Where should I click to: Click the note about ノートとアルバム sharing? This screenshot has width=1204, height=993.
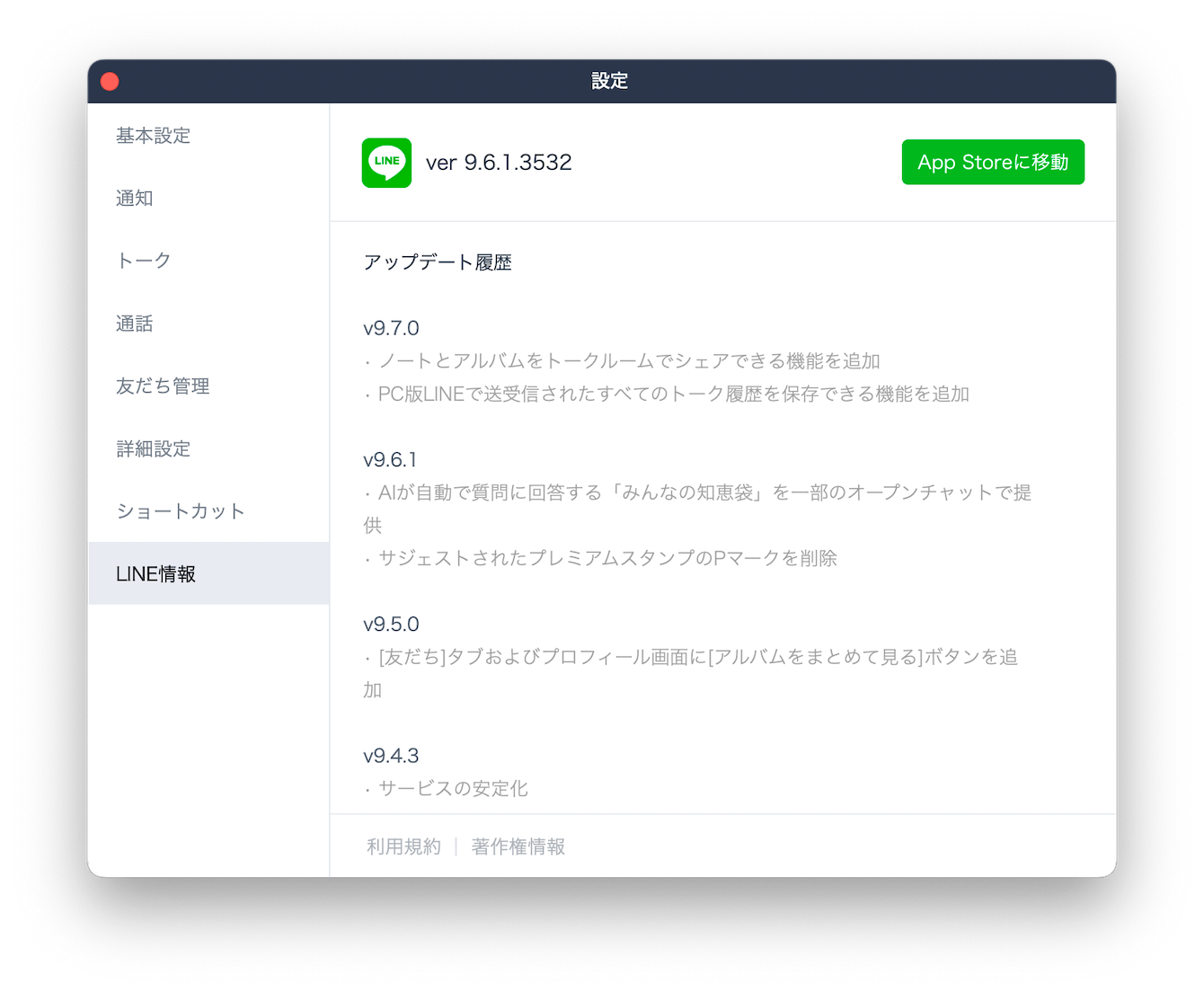point(623,361)
